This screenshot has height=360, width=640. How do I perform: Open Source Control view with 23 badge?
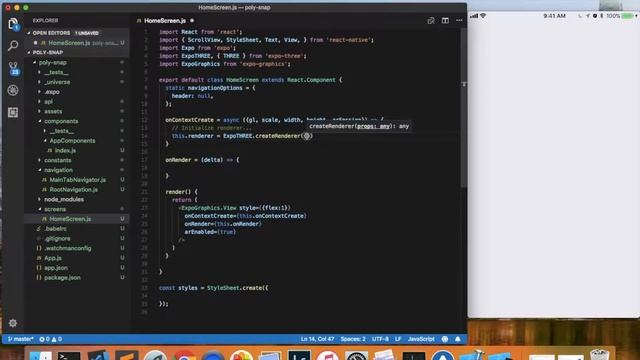coord(13,68)
